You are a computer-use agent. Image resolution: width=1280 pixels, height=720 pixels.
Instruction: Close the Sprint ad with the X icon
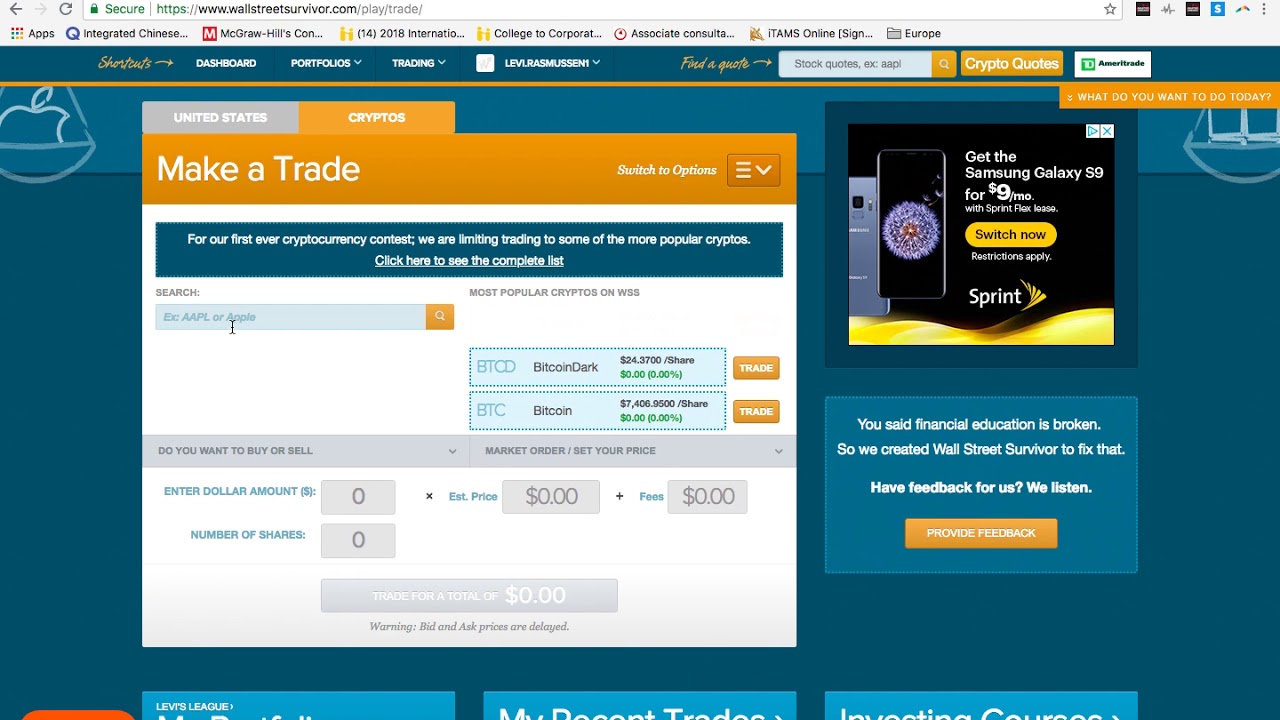tap(1107, 131)
